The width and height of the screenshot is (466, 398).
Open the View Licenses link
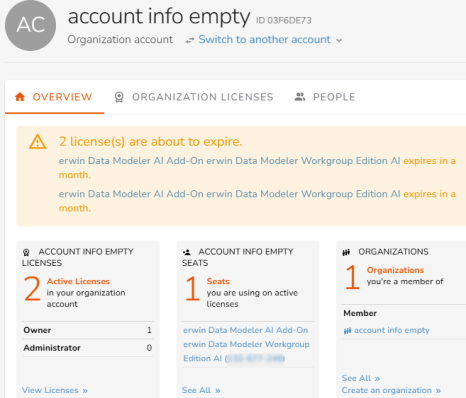click(55, 390)
